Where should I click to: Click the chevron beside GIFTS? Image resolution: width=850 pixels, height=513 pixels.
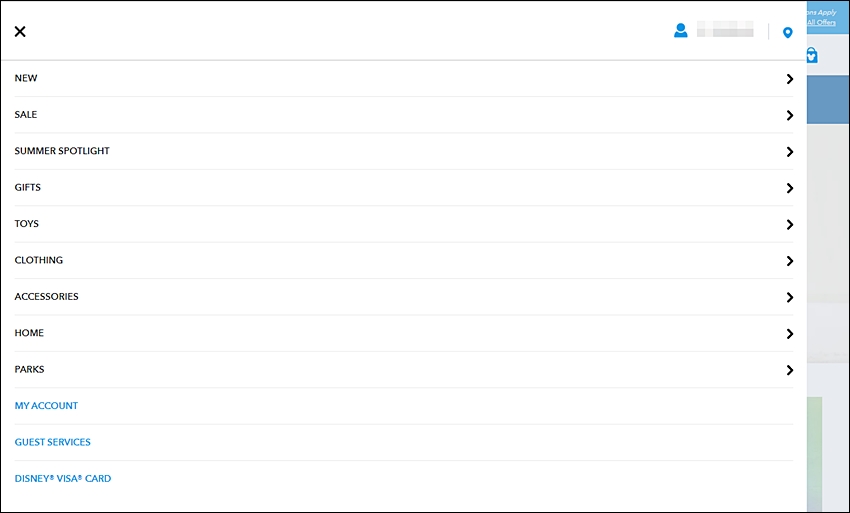click(x=790, y=188)
